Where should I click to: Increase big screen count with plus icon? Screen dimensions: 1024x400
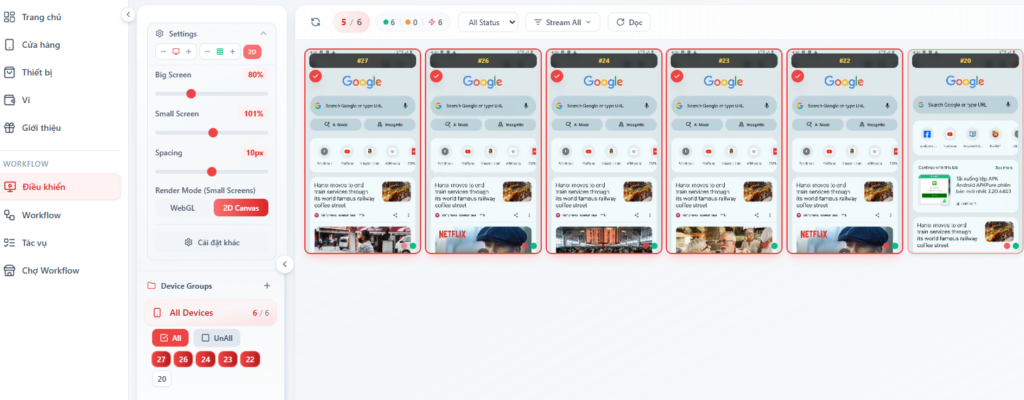(x=188, y=51)
